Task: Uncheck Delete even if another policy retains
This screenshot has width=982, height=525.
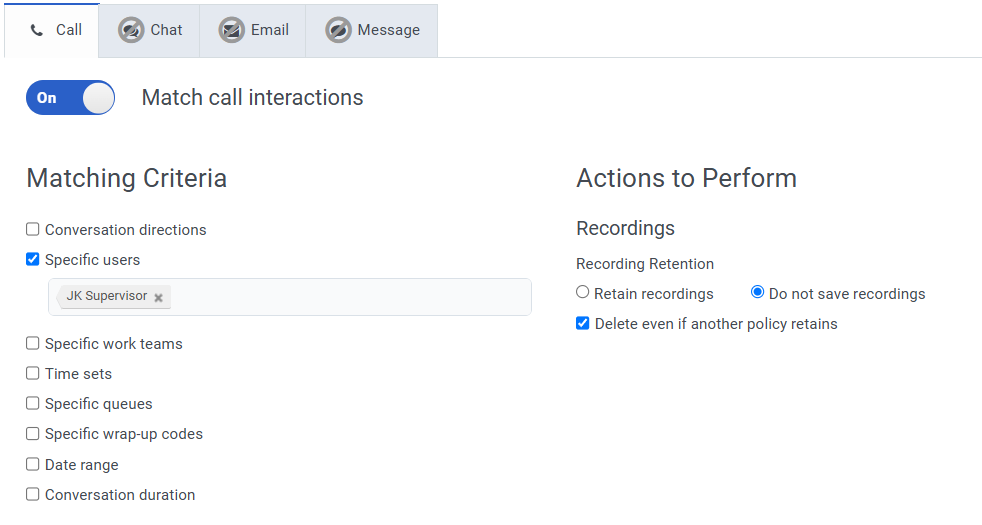Action: (x=583, y=324)
